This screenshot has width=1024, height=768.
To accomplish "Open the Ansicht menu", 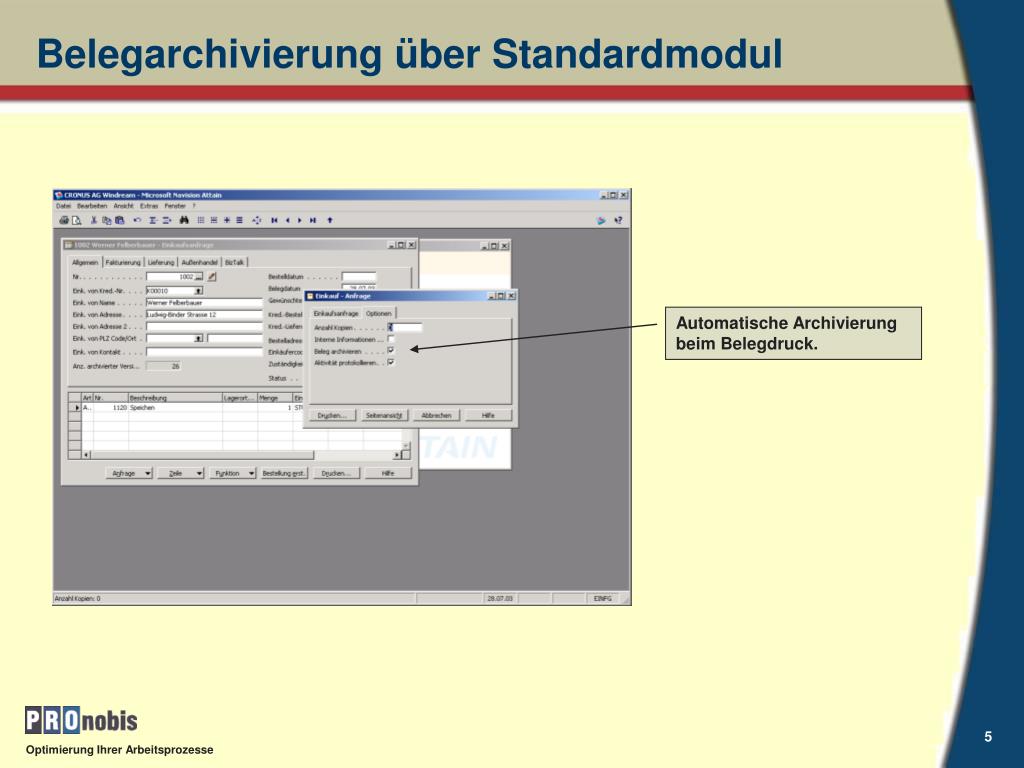I will pyautogui.click(x=123, y=206).
